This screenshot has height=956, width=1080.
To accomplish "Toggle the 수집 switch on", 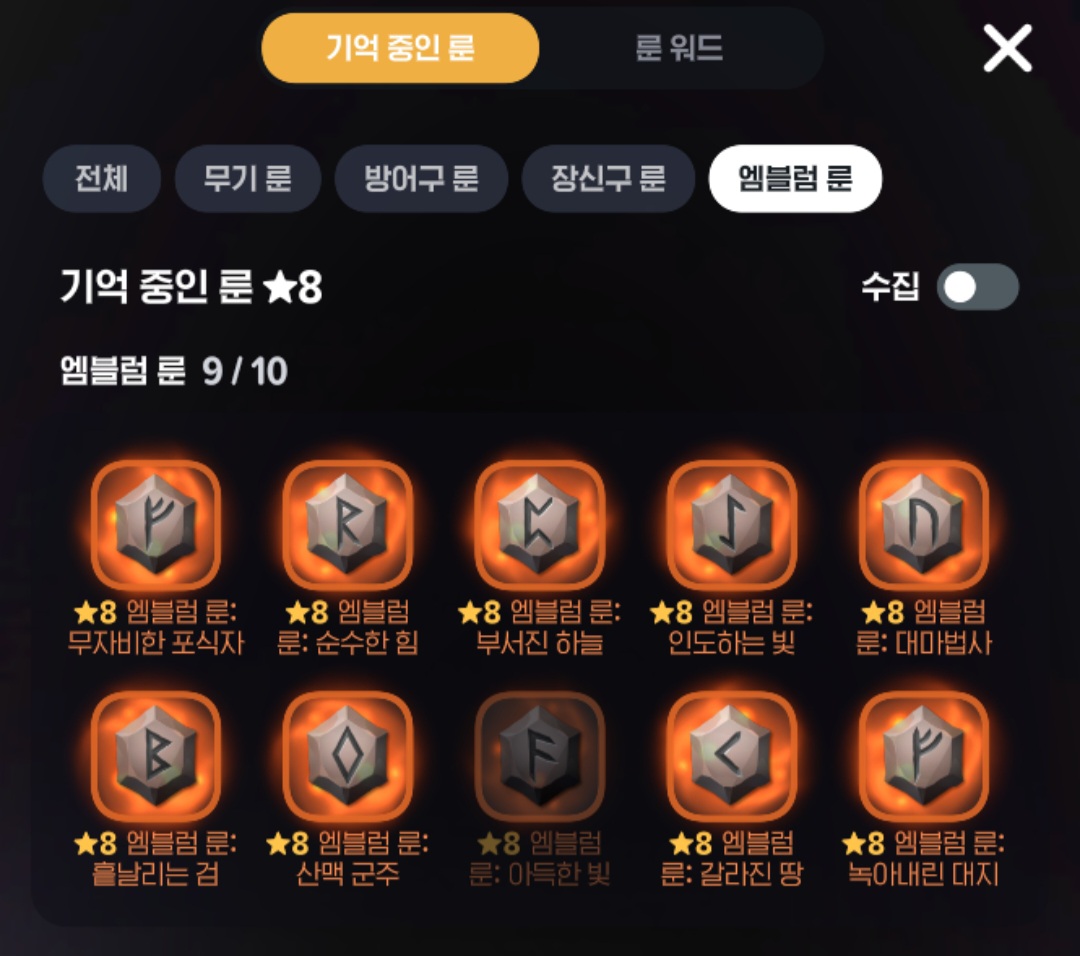I will tap(977, 287).
